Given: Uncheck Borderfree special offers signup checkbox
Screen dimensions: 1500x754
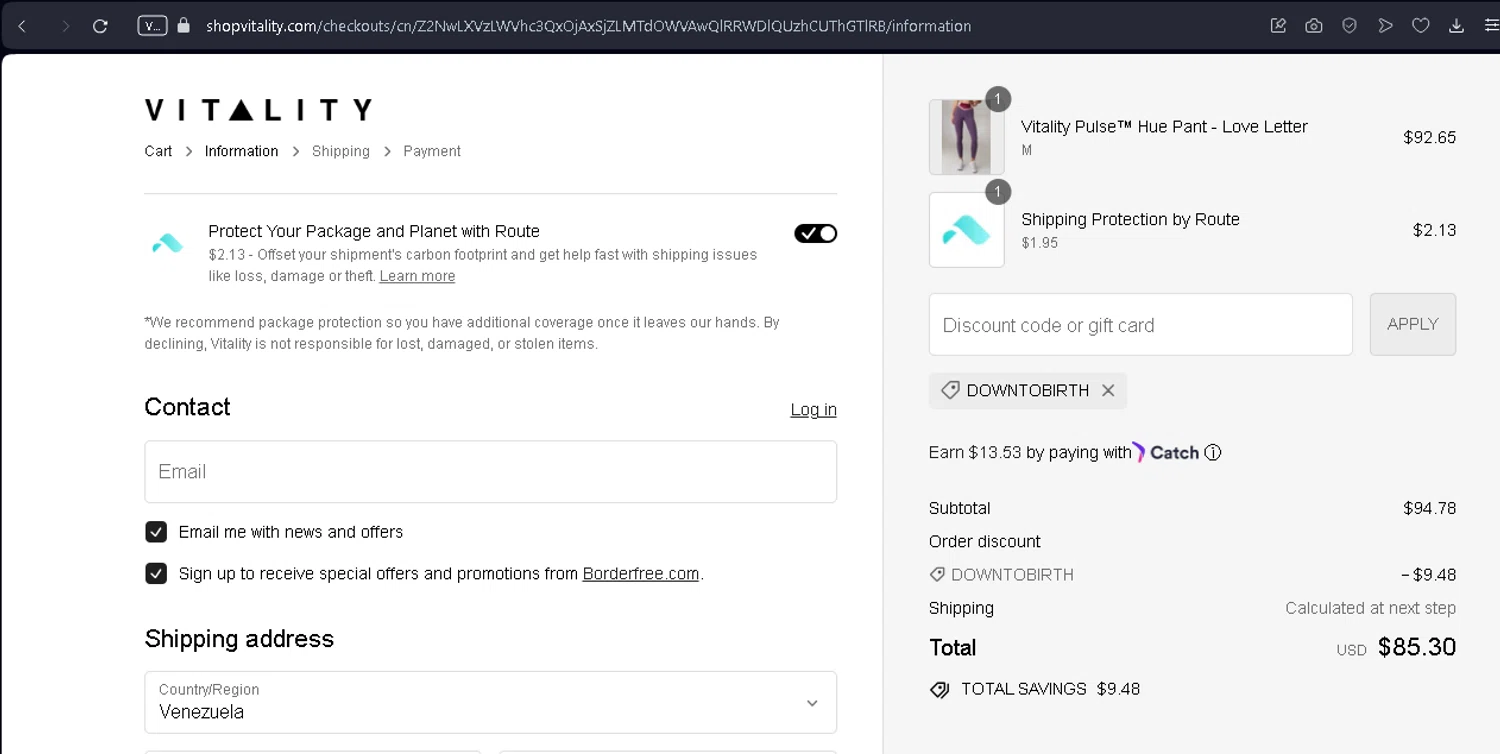Looking at the screenshot, I should (x=156, y=574).
